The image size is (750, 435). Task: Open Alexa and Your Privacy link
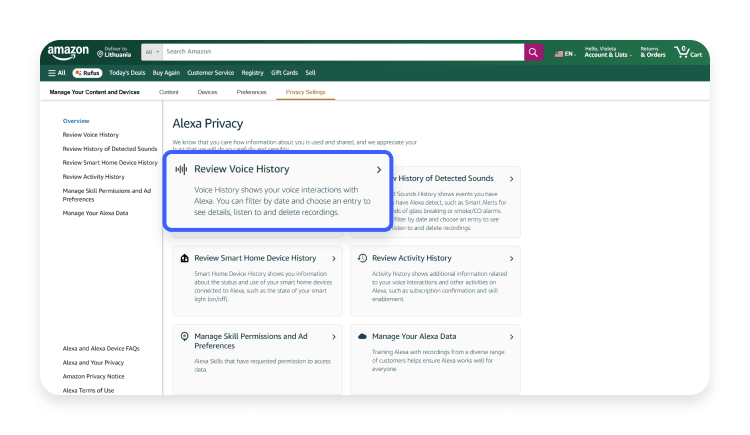point(93,362)
